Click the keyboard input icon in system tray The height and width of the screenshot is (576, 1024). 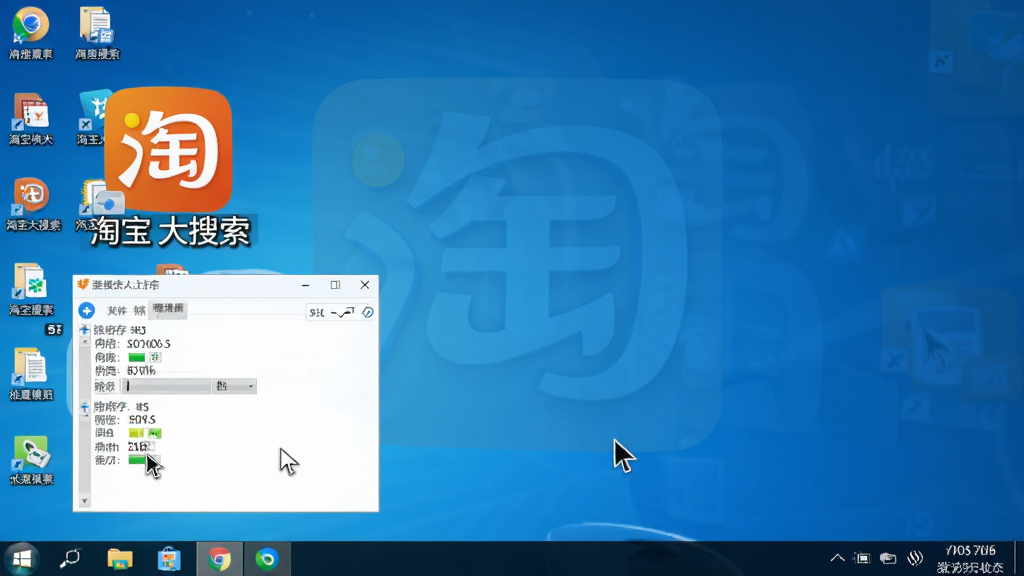tap(888, 558)
